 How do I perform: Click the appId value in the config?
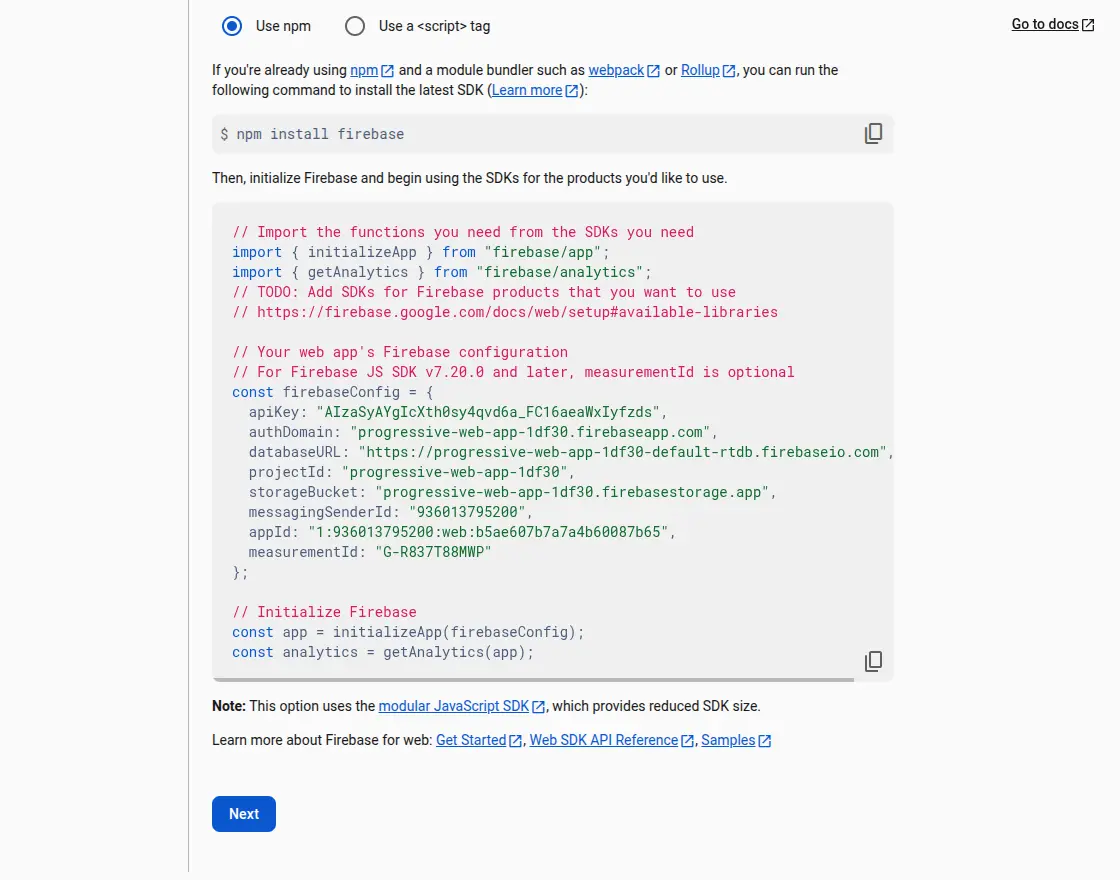click(488, 532)
